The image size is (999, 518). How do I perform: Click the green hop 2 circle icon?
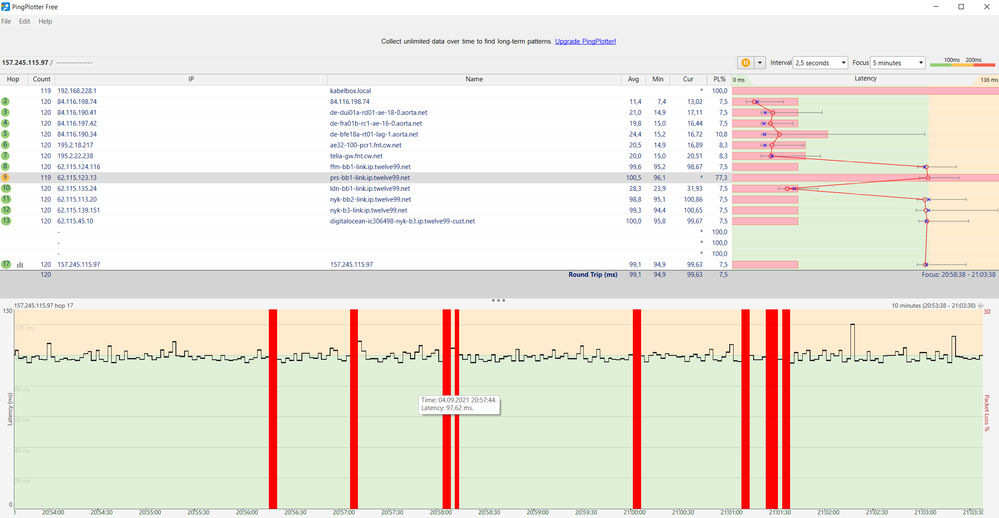pyautogui.click(x=6, y=101)
